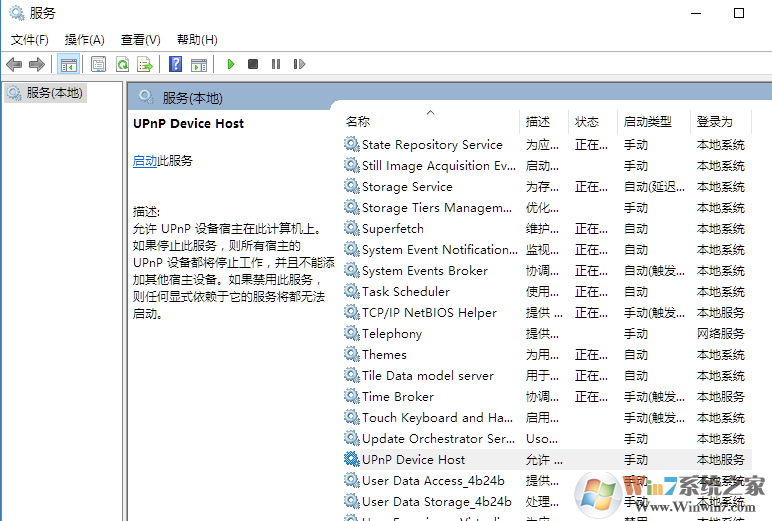Select the Storage Service gear icon
The width and height of the screenshot is (772, 521).
click(352, 186)
